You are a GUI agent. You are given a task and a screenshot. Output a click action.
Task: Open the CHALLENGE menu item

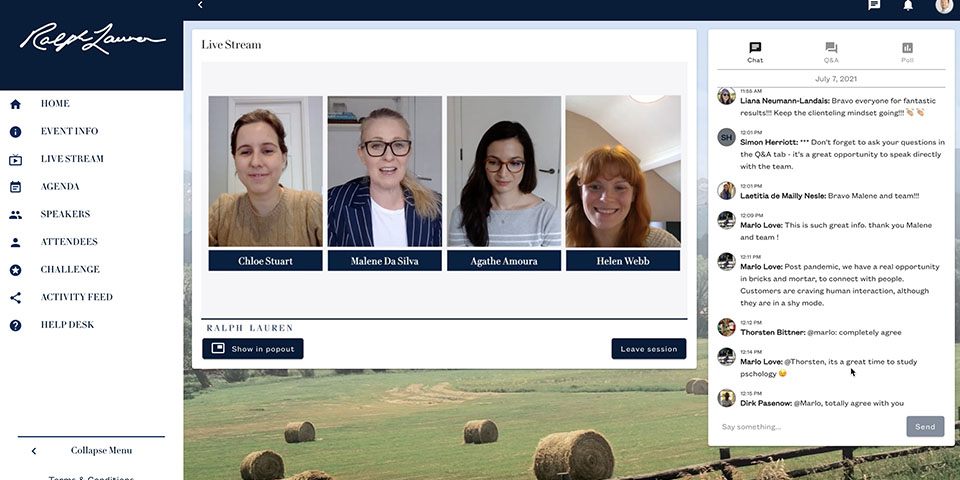(x=70, y=269)
